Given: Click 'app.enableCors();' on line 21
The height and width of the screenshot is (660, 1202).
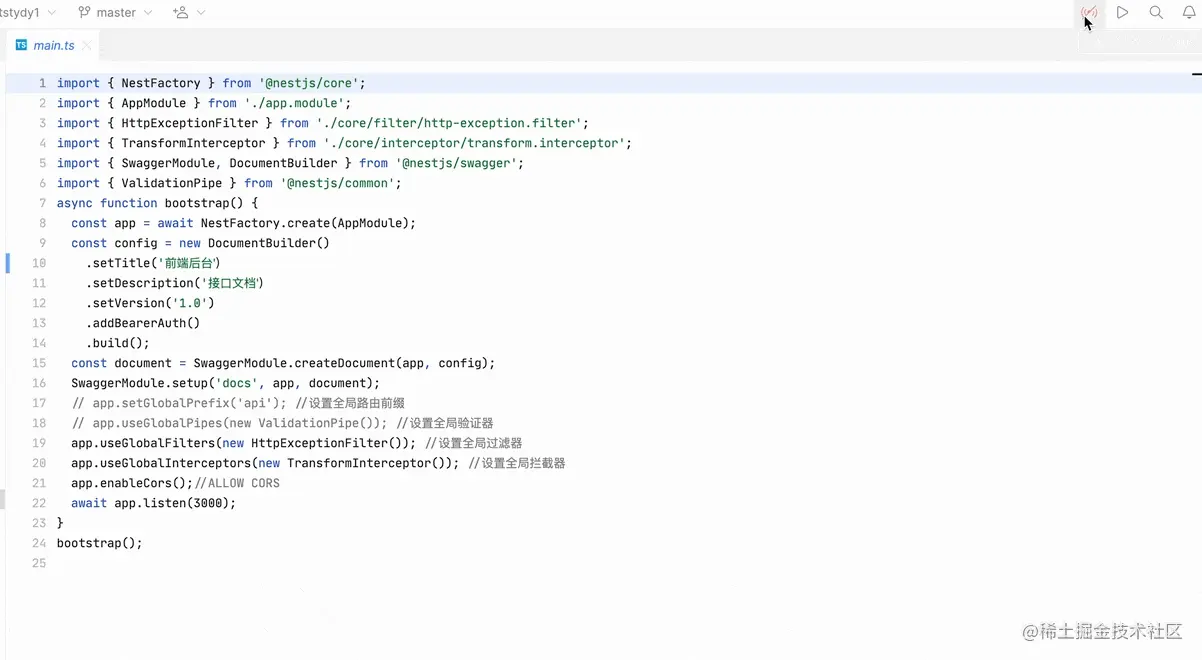Looking at the screenshot, I should point(132,483).
